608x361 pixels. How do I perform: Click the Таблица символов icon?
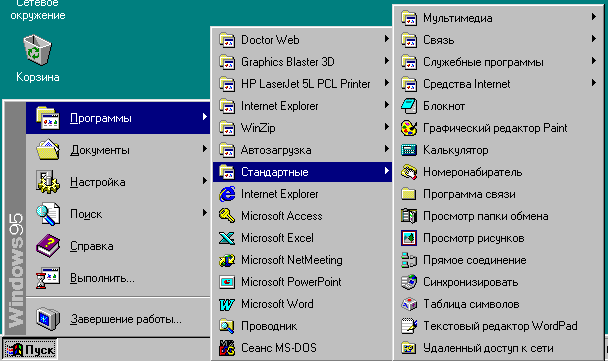409,304
